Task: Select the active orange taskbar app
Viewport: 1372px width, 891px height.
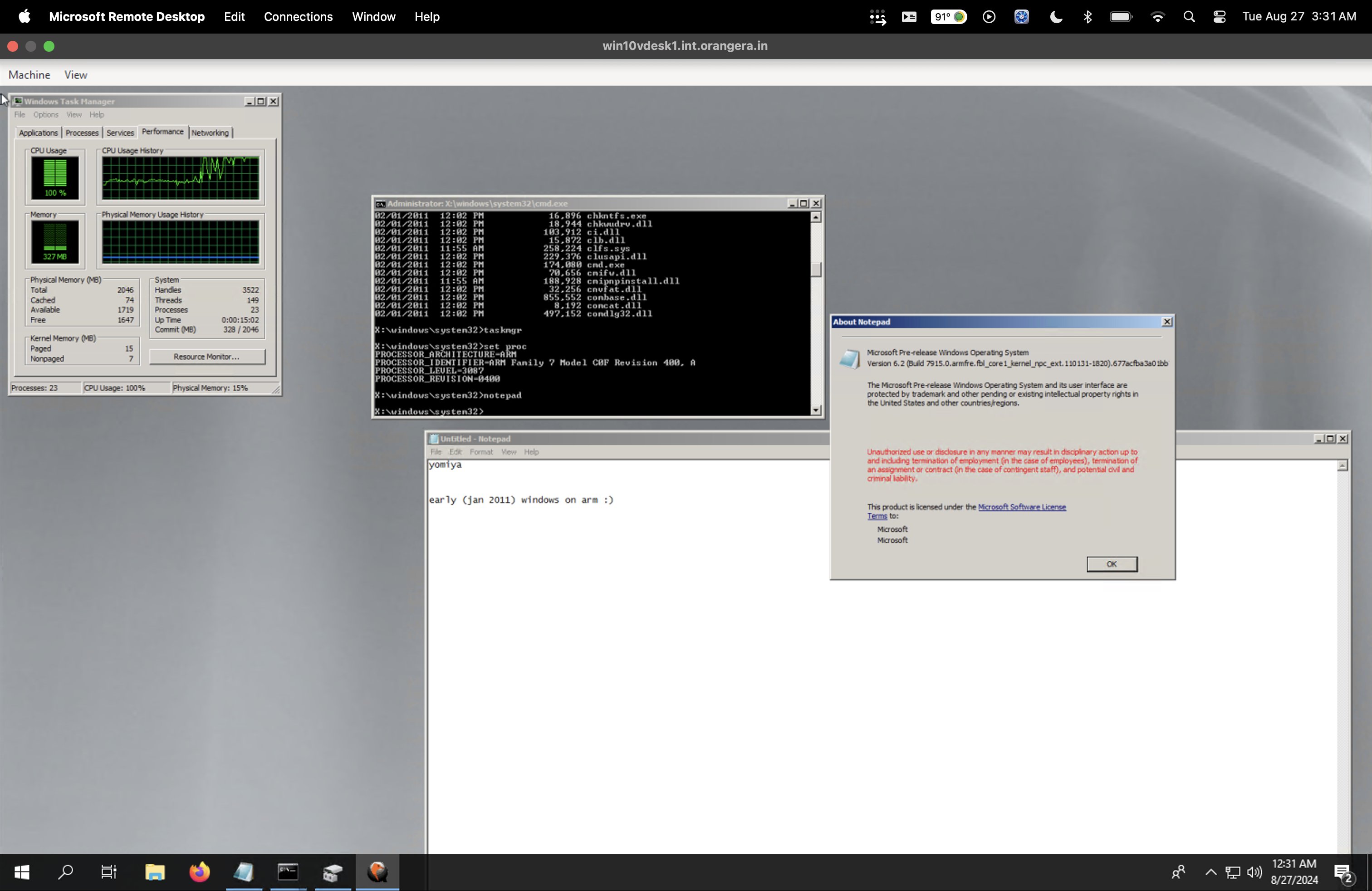Action: (x=377, y=872)
